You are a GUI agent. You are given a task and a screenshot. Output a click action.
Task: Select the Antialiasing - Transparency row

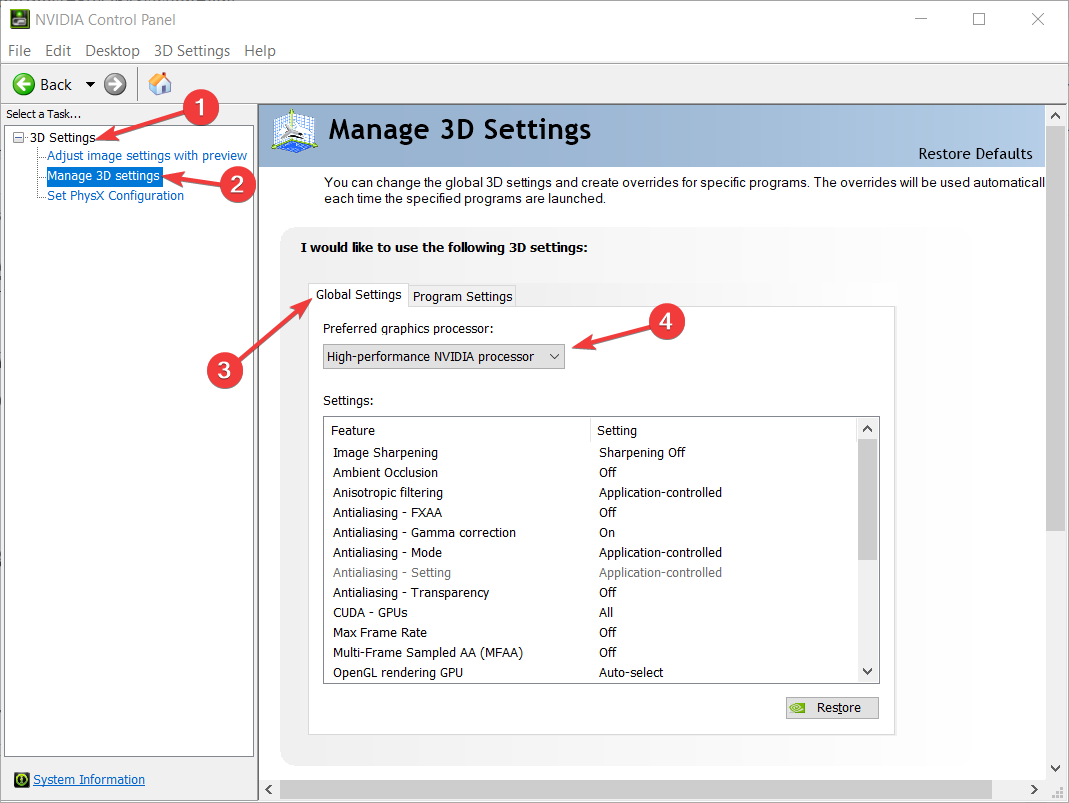590,593
